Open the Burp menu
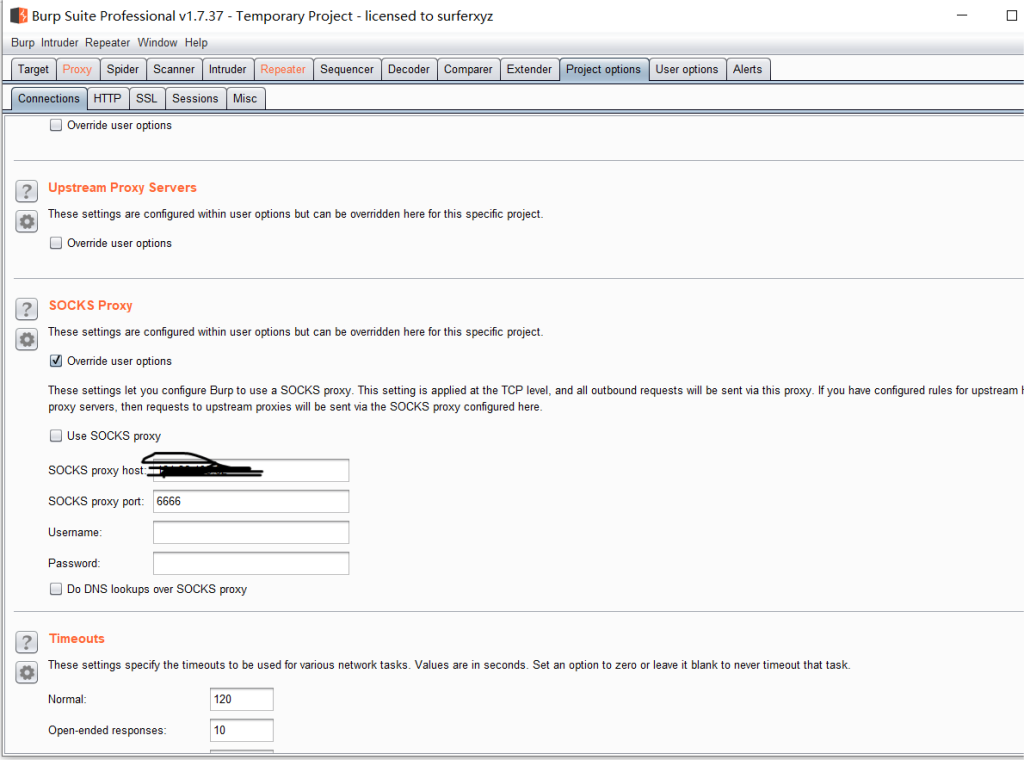 point(22,43)
